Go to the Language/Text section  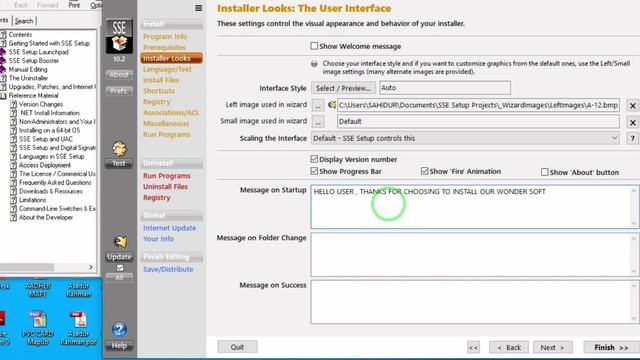[167, 69]
